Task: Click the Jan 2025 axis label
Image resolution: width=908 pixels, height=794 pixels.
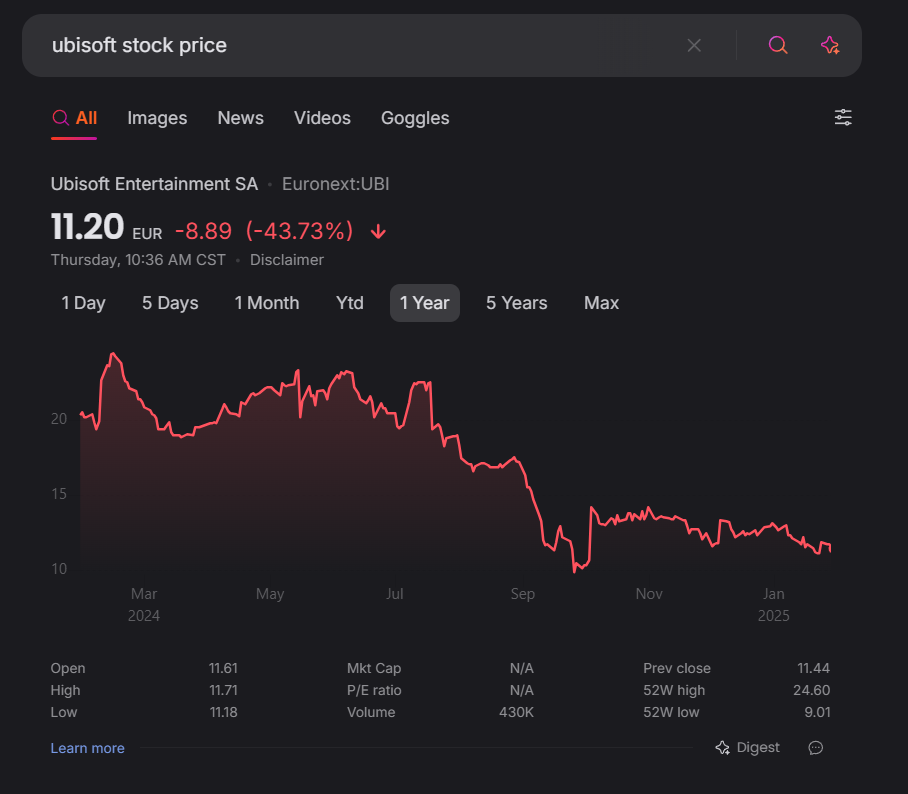Action: tap(774, 605)
